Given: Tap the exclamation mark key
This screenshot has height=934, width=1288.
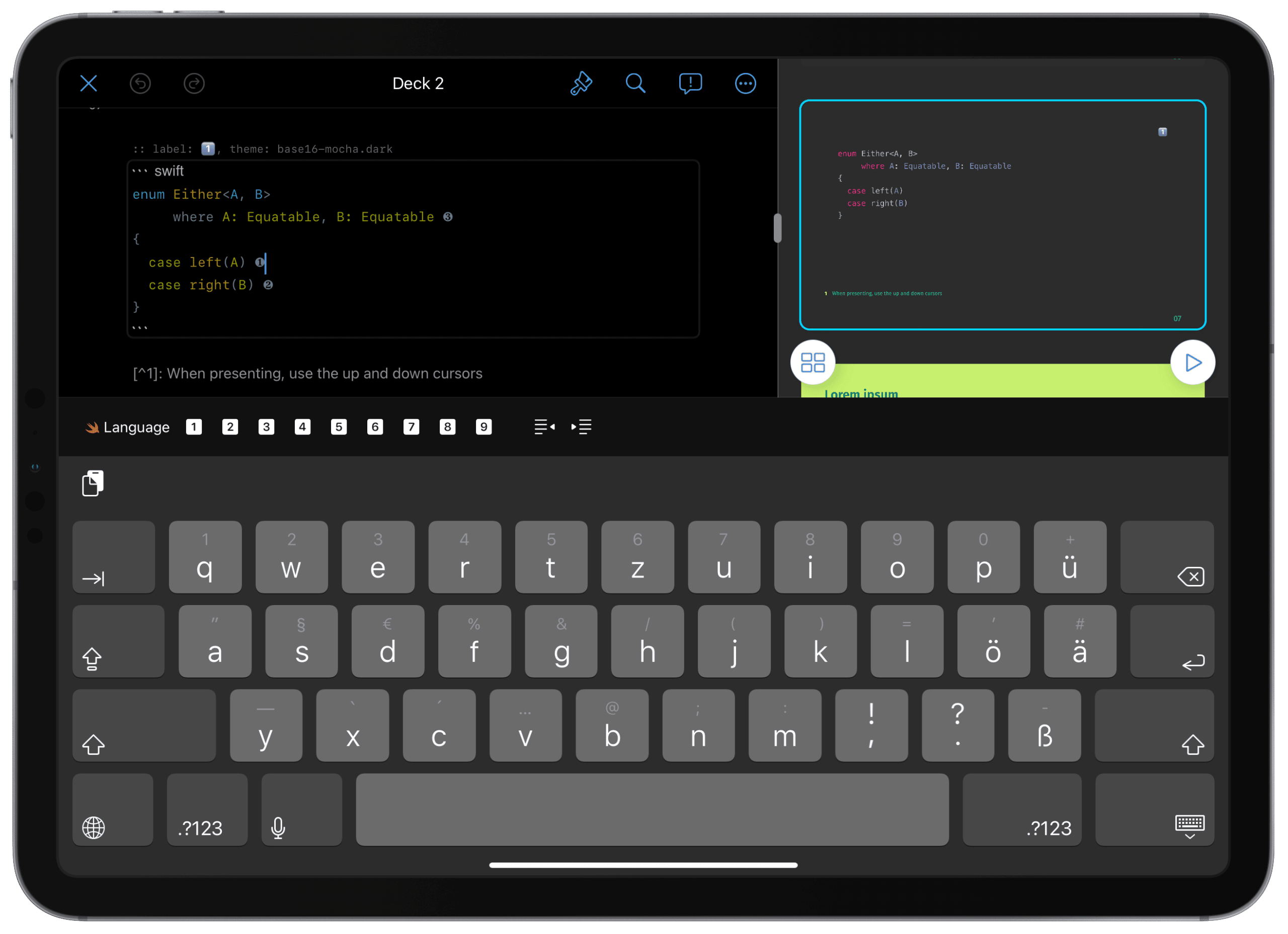Looking at the screenshot, I should (871, 726).
